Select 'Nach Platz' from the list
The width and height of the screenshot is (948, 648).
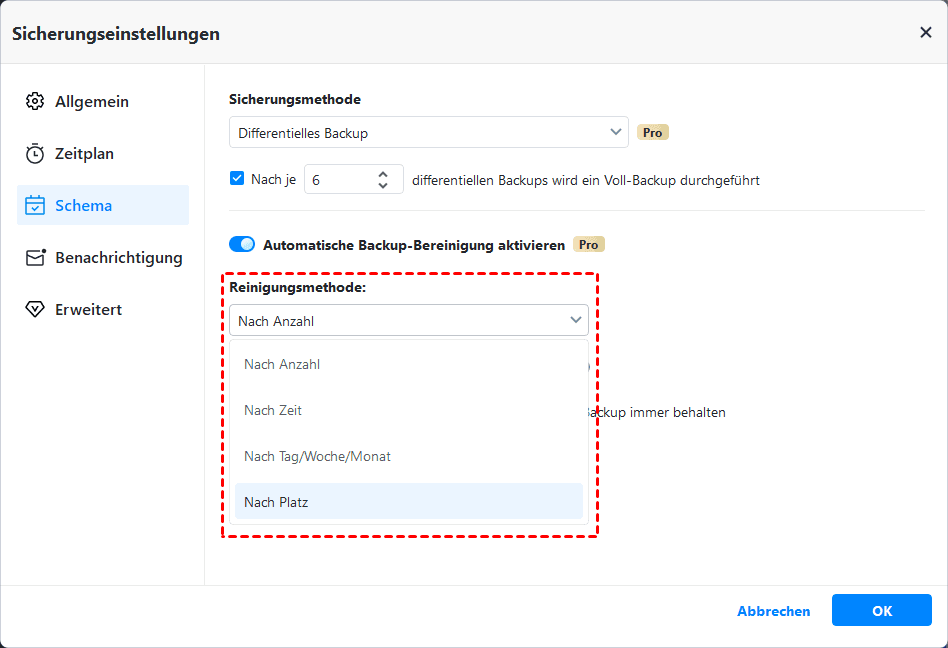[408, 502]
